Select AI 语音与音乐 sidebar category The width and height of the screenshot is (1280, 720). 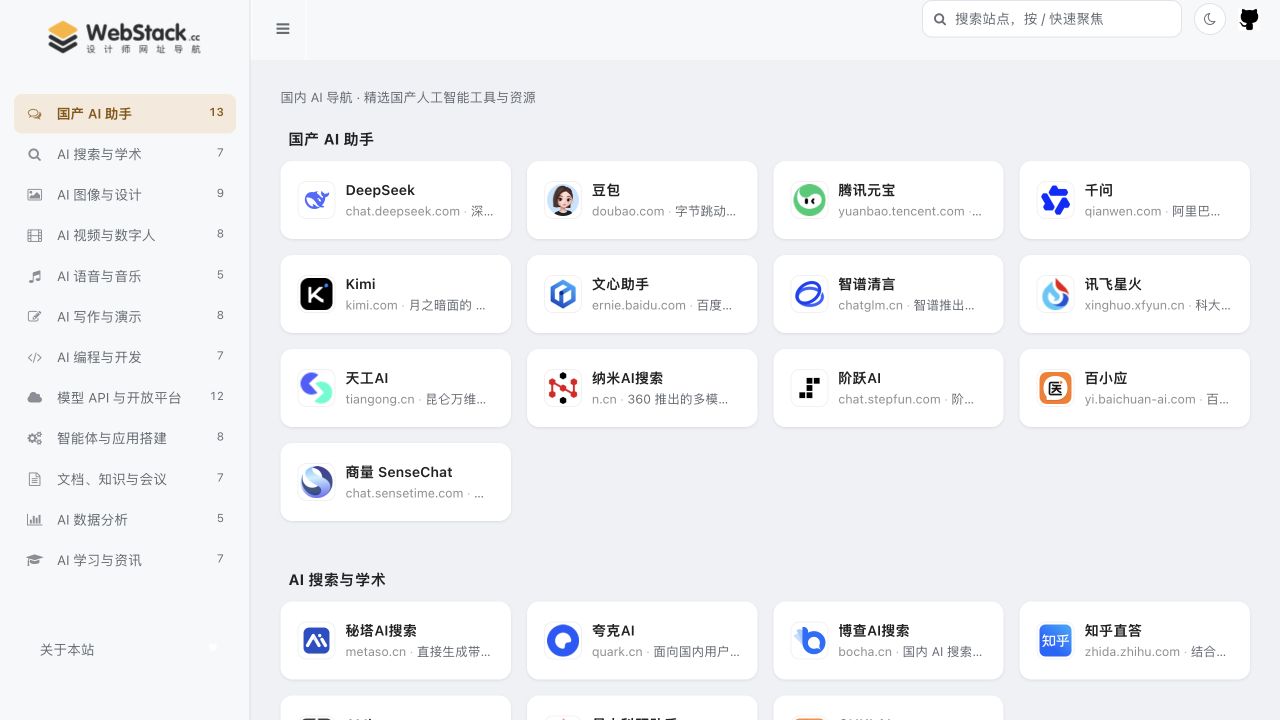coord(125,276)
